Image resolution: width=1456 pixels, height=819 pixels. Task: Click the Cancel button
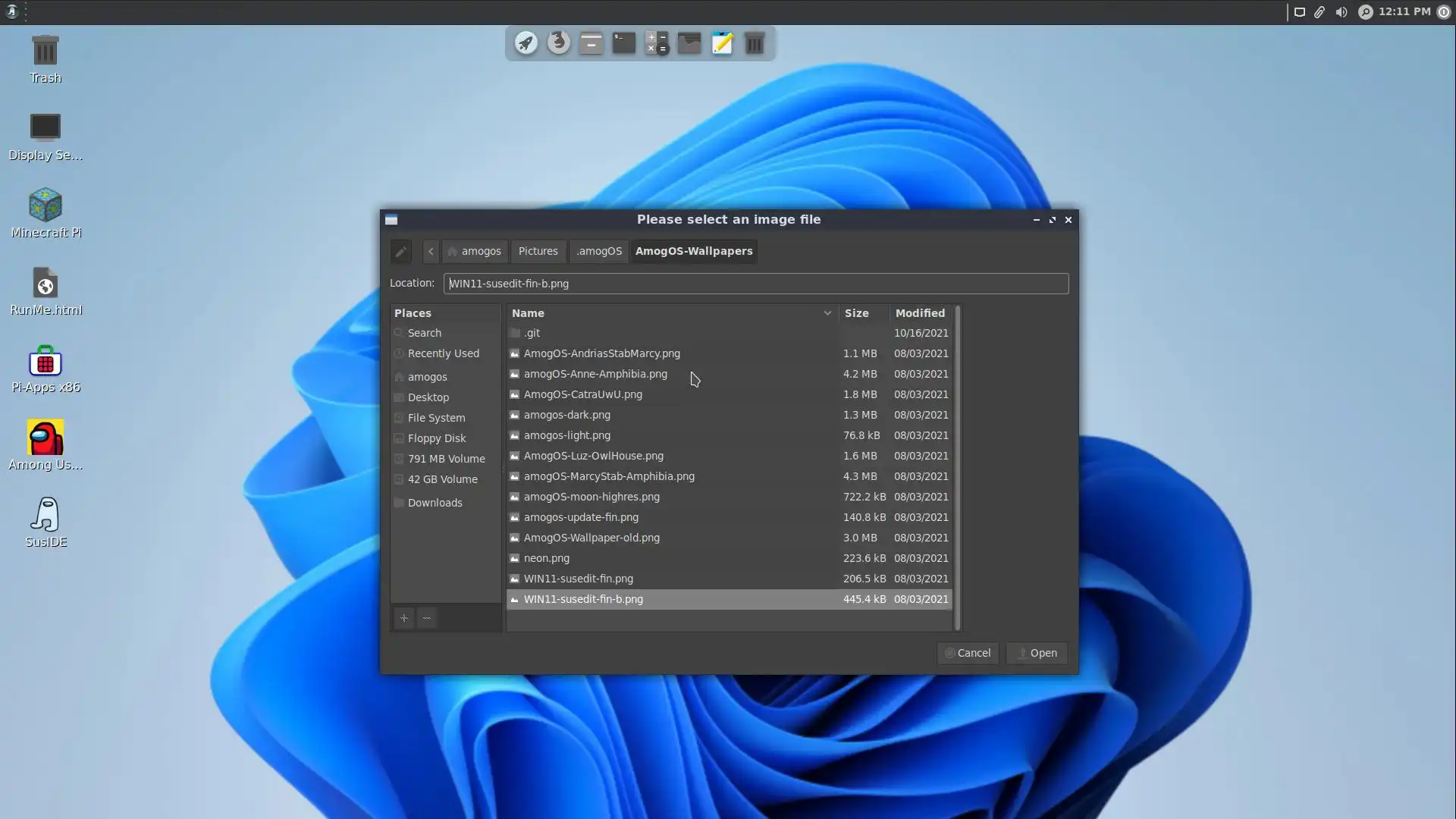tap(968, 653)
